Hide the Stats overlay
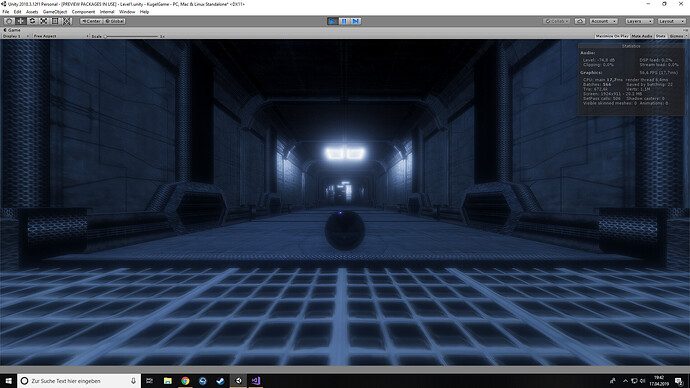The height and width of the screenshot is (388, 690). click(x=661, y=36)
